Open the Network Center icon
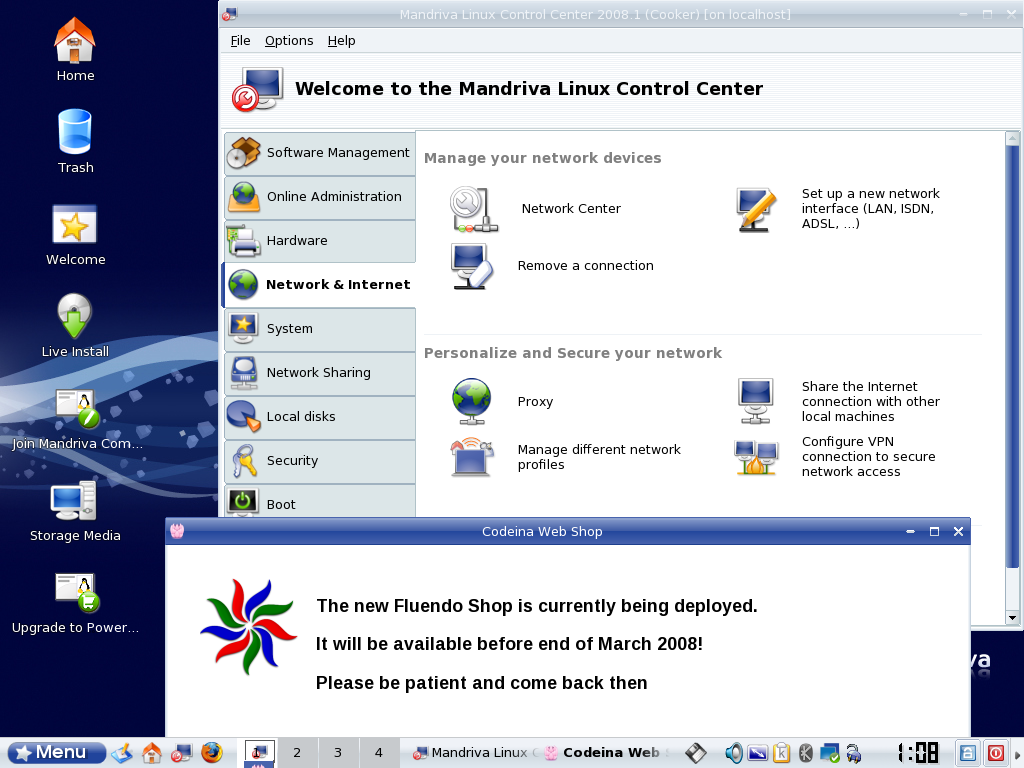 pyautogui.click(x=473, y=209)
